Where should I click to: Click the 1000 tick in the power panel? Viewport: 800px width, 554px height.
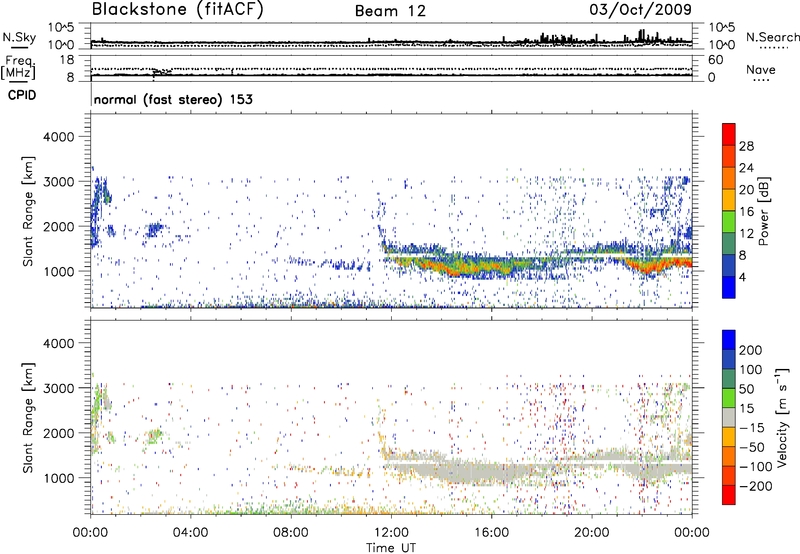point(59,271)
